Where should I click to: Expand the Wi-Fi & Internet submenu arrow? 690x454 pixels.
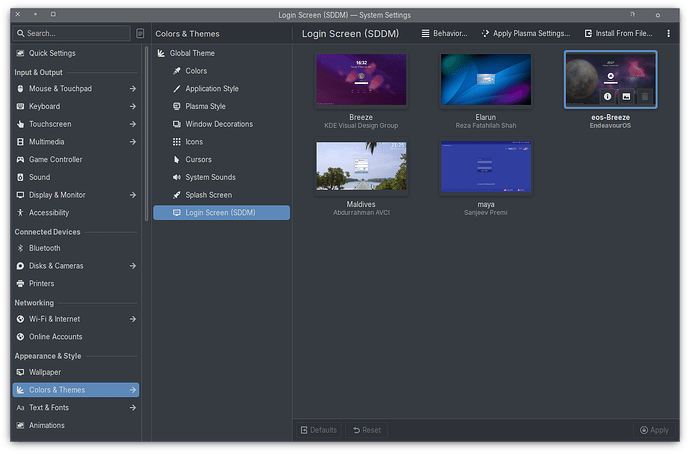(x=133, y=319)
